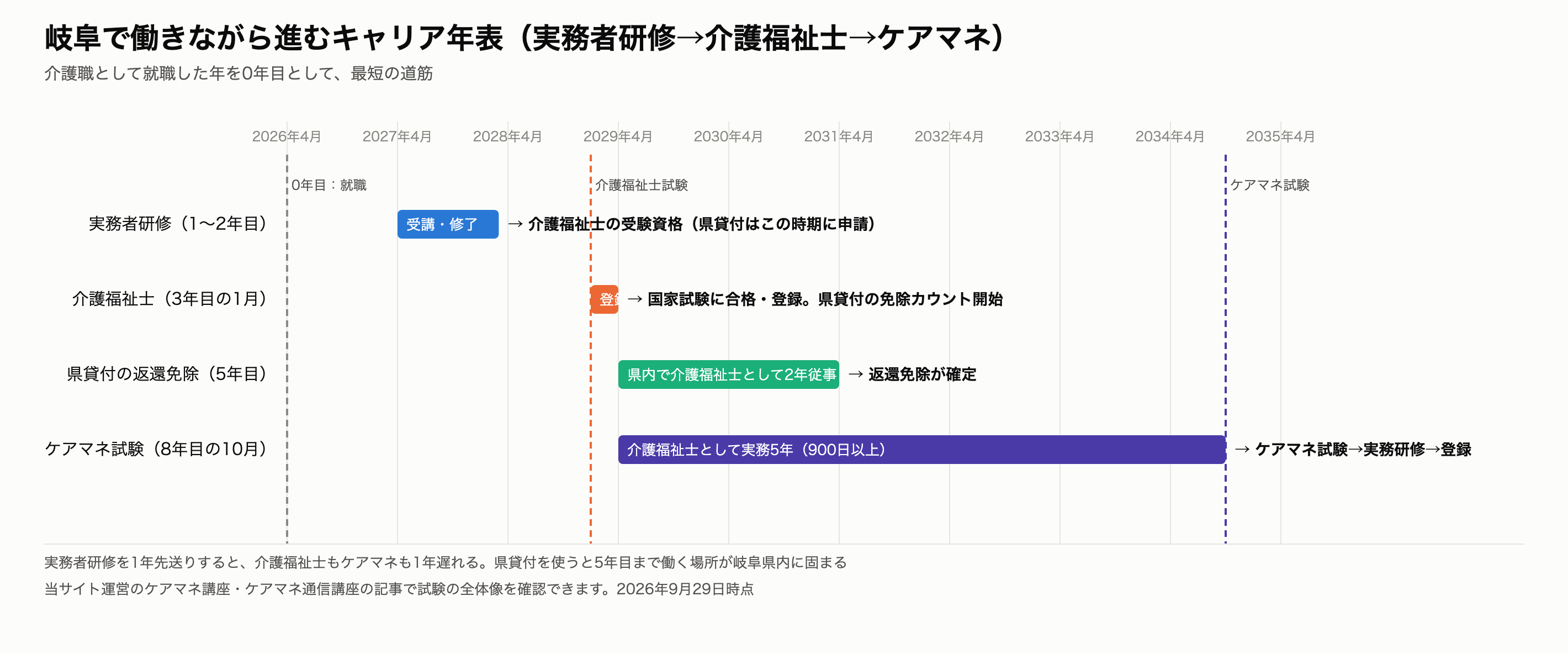
Task: Click footnote starting 当サイト運営のケアマネ講座
Action: coord(399,589)
